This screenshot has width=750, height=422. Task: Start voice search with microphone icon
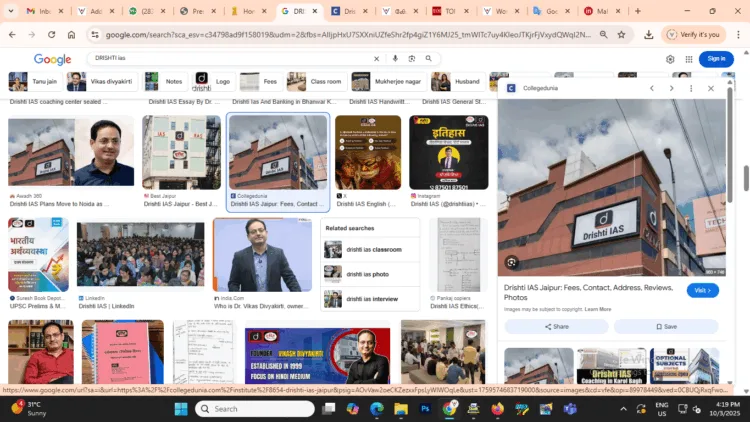(x=394, y=59)
